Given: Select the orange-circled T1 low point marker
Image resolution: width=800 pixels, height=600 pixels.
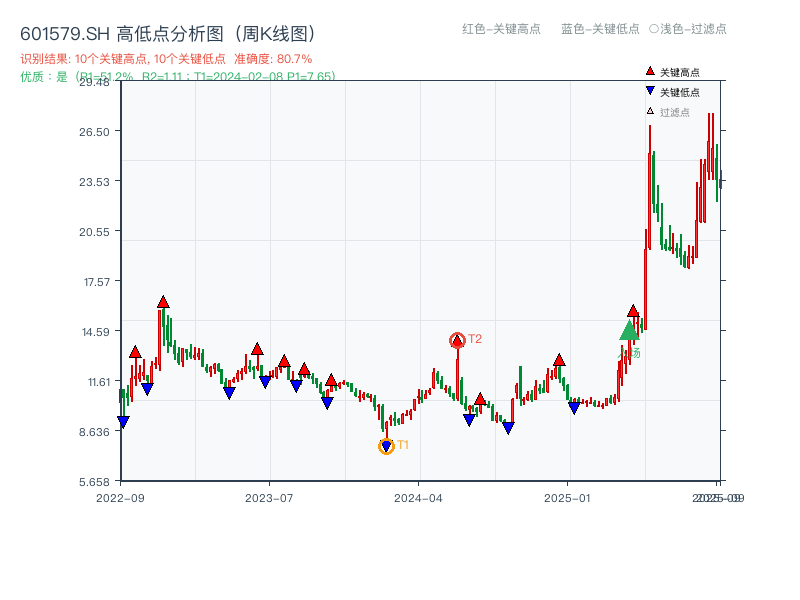Looking at the screenshot, I should [x=386, y=446].
